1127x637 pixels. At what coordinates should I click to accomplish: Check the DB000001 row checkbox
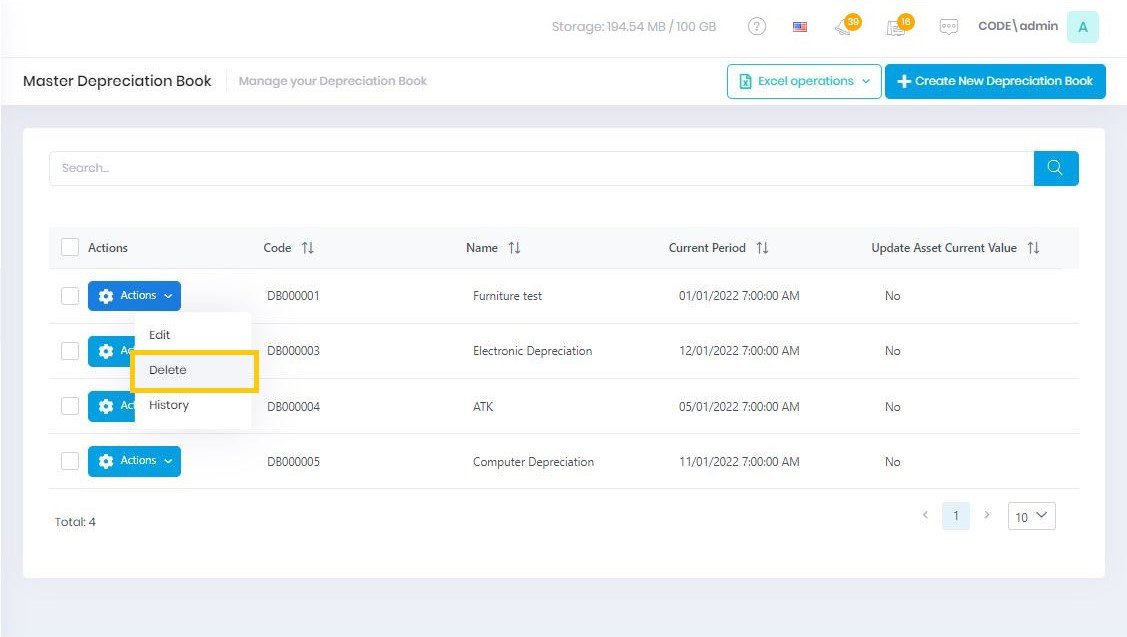(x=70, y=296)
